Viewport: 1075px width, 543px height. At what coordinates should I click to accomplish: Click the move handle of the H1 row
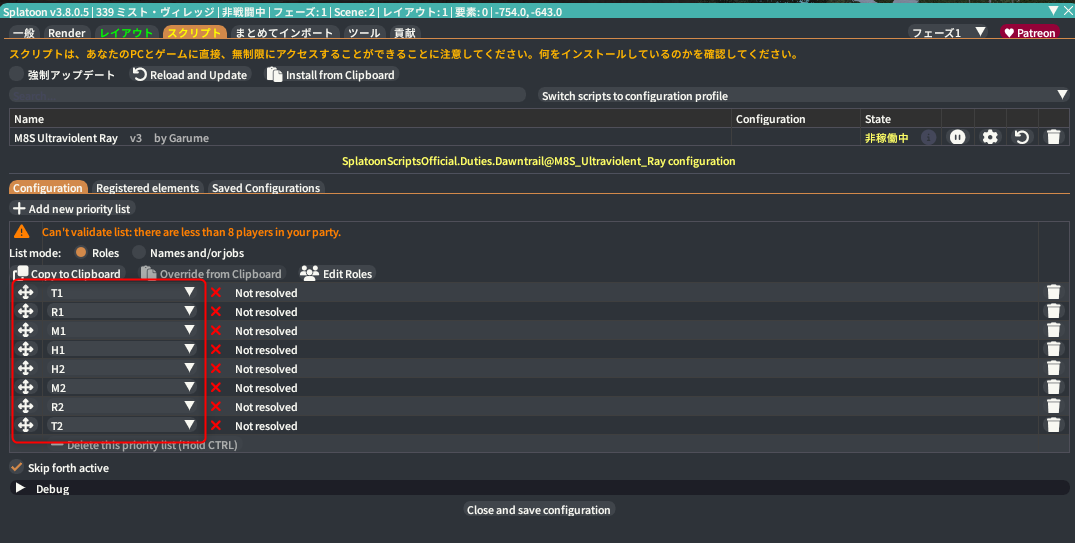pyautogui.click(x=25, y=349)
